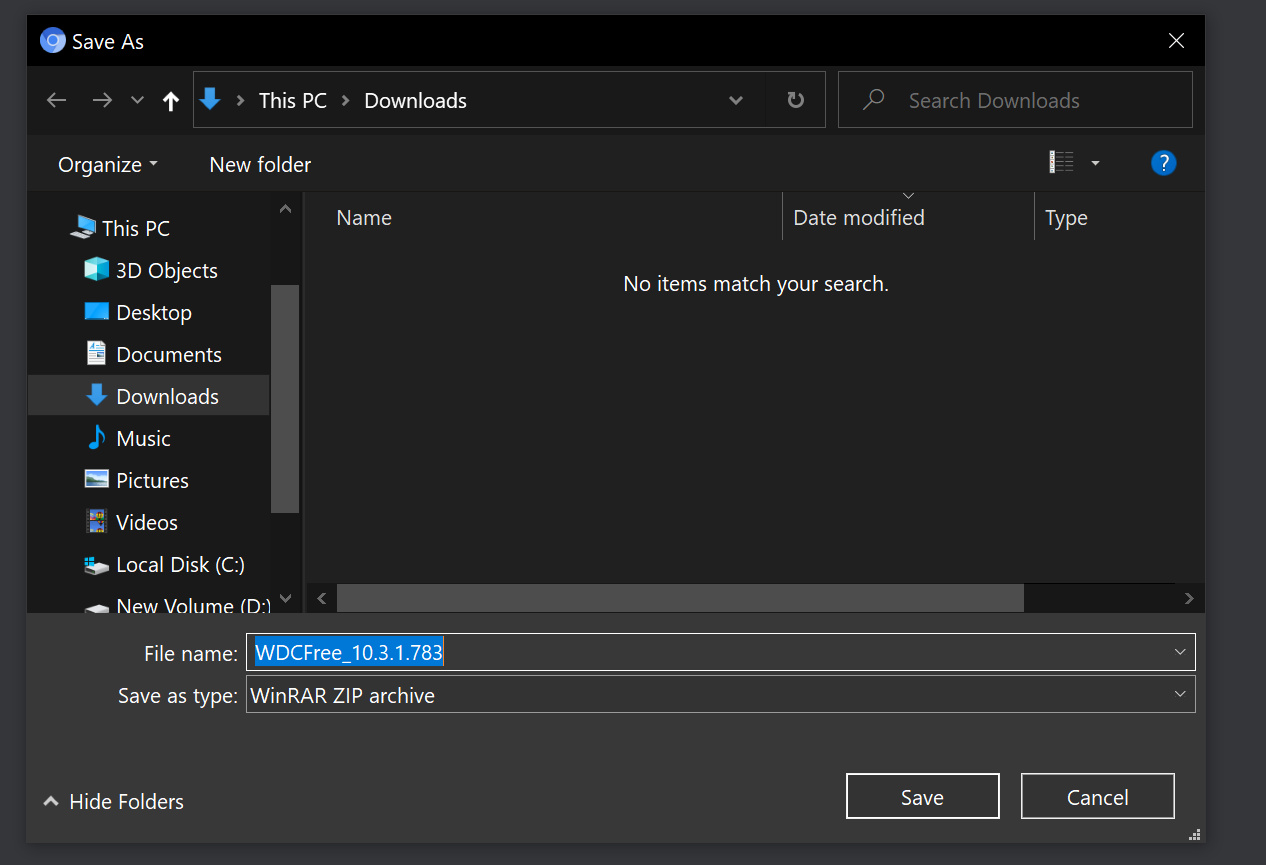Click the Back navigation arrow
This screenshot has height=865, width=1266.
point(57,100)
